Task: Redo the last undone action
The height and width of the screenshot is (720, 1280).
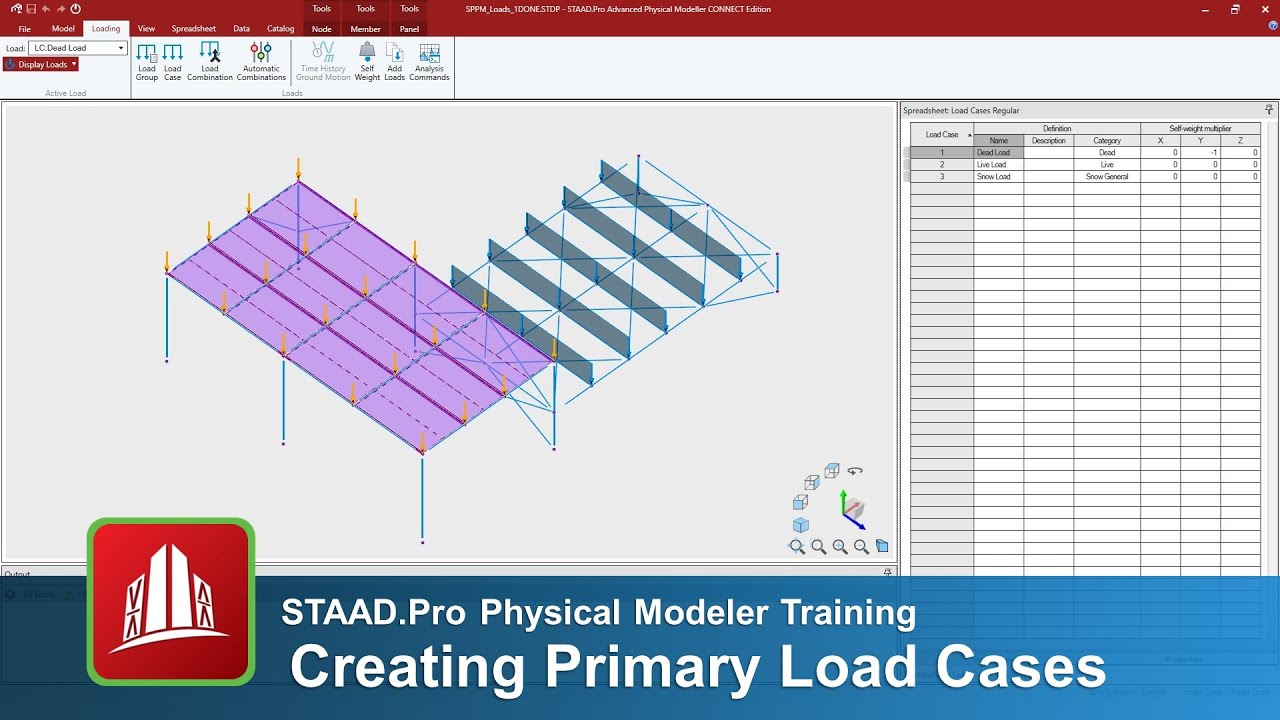Action: 60,9
